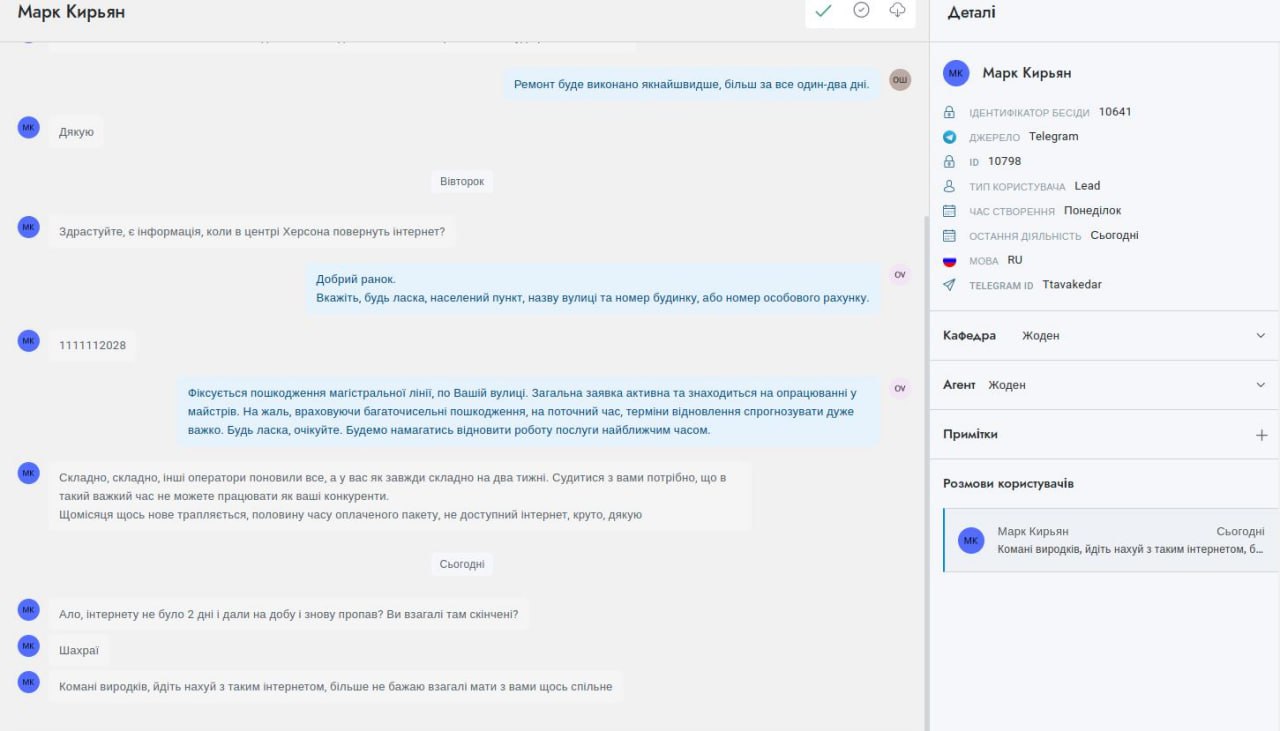Click the Сьогодні date separator in chat
Image resolution: width=1280 pixels, height=731 pixels.
point(462,565)
